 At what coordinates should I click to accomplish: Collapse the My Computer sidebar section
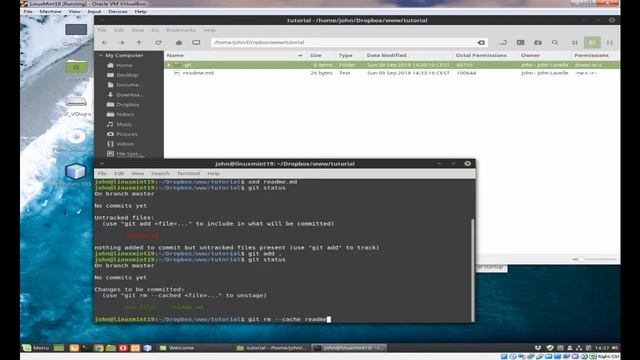(101, 55)
